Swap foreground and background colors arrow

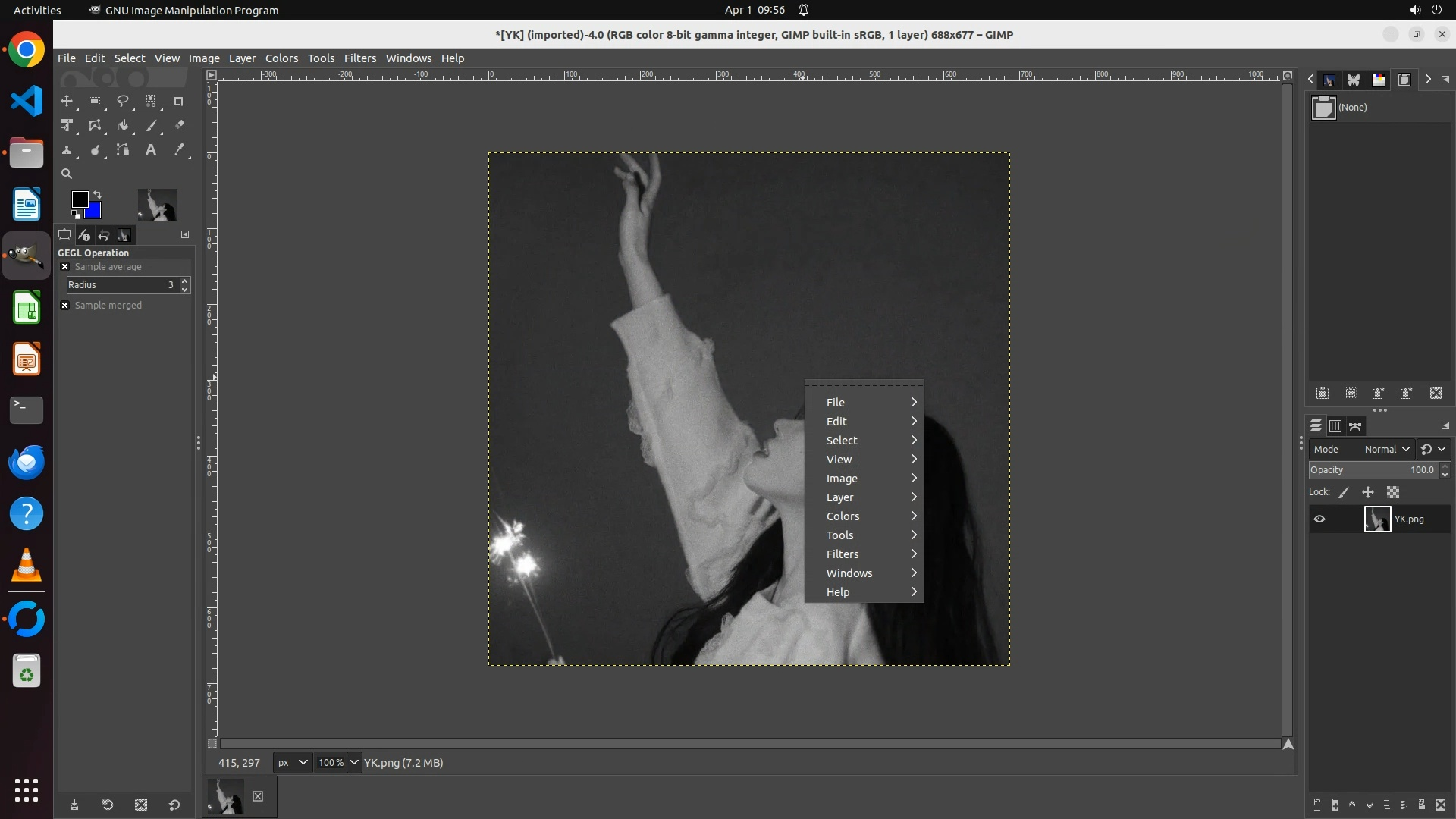[97, 195]
